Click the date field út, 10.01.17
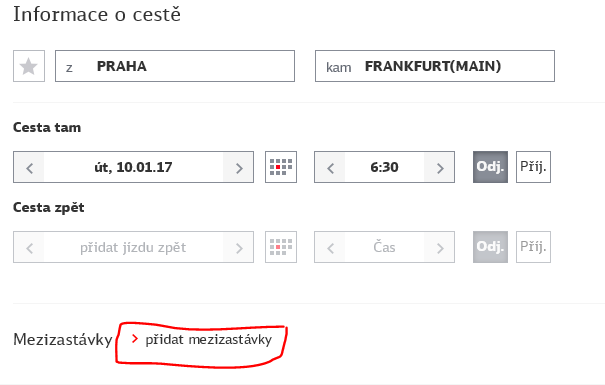 (x=134, y=167)
